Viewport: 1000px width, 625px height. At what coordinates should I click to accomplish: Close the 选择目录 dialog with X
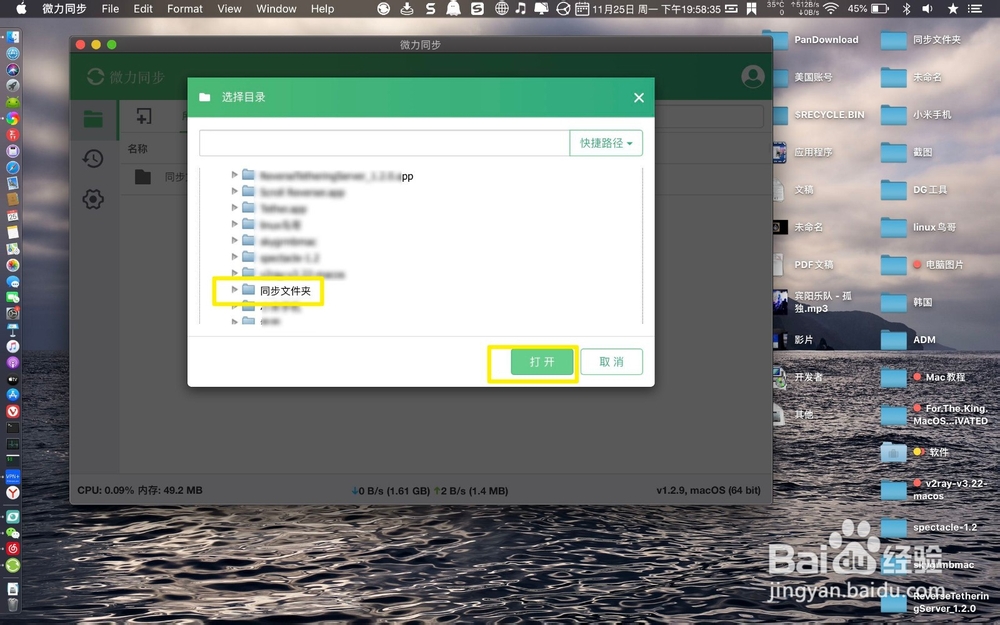point(638,98)
